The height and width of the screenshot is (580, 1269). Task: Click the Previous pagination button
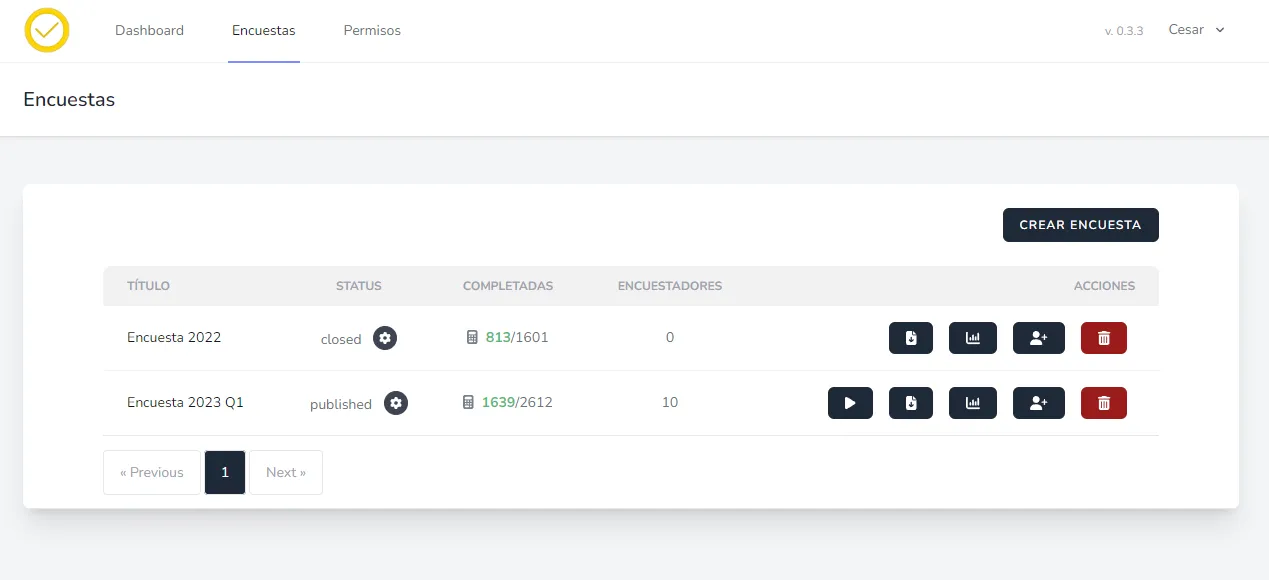click(152, 472)
